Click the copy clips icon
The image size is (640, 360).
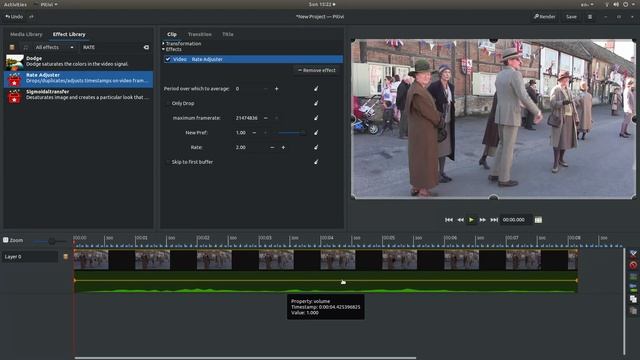click(633, 299)
